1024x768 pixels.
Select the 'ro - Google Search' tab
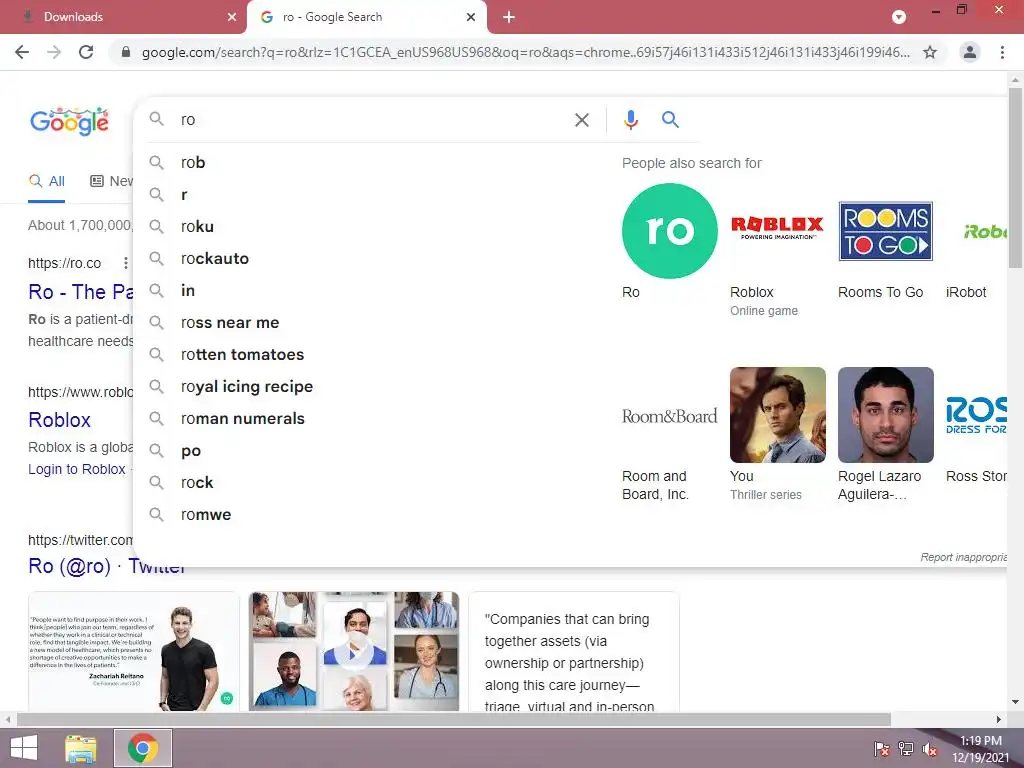point(366,17)
